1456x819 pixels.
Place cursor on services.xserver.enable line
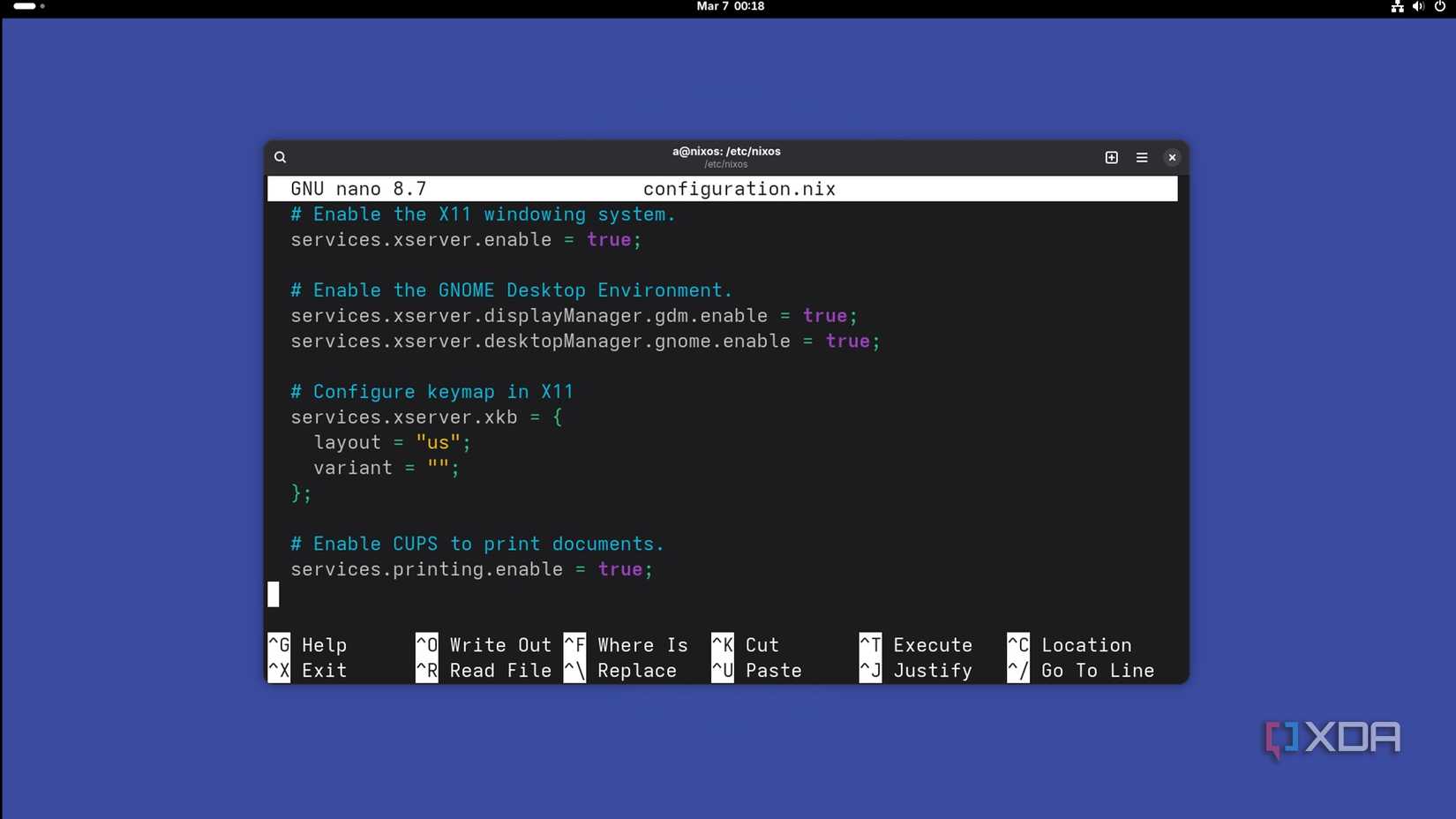[466, 240]
